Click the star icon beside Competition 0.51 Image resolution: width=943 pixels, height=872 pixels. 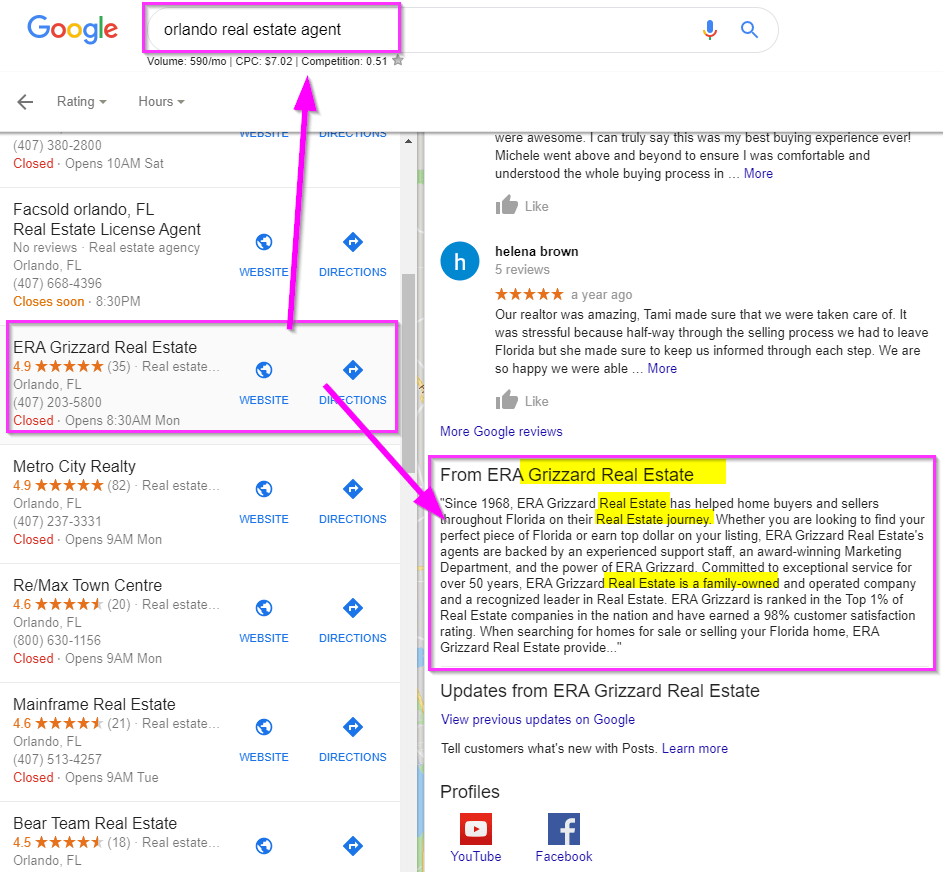click(x=398, y=60)
